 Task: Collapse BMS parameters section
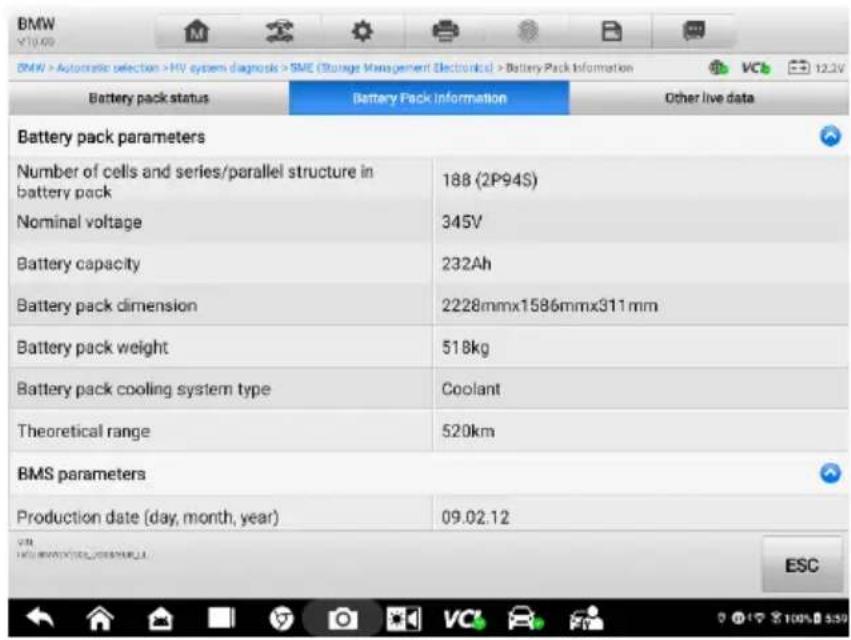(x=830, y=473)
